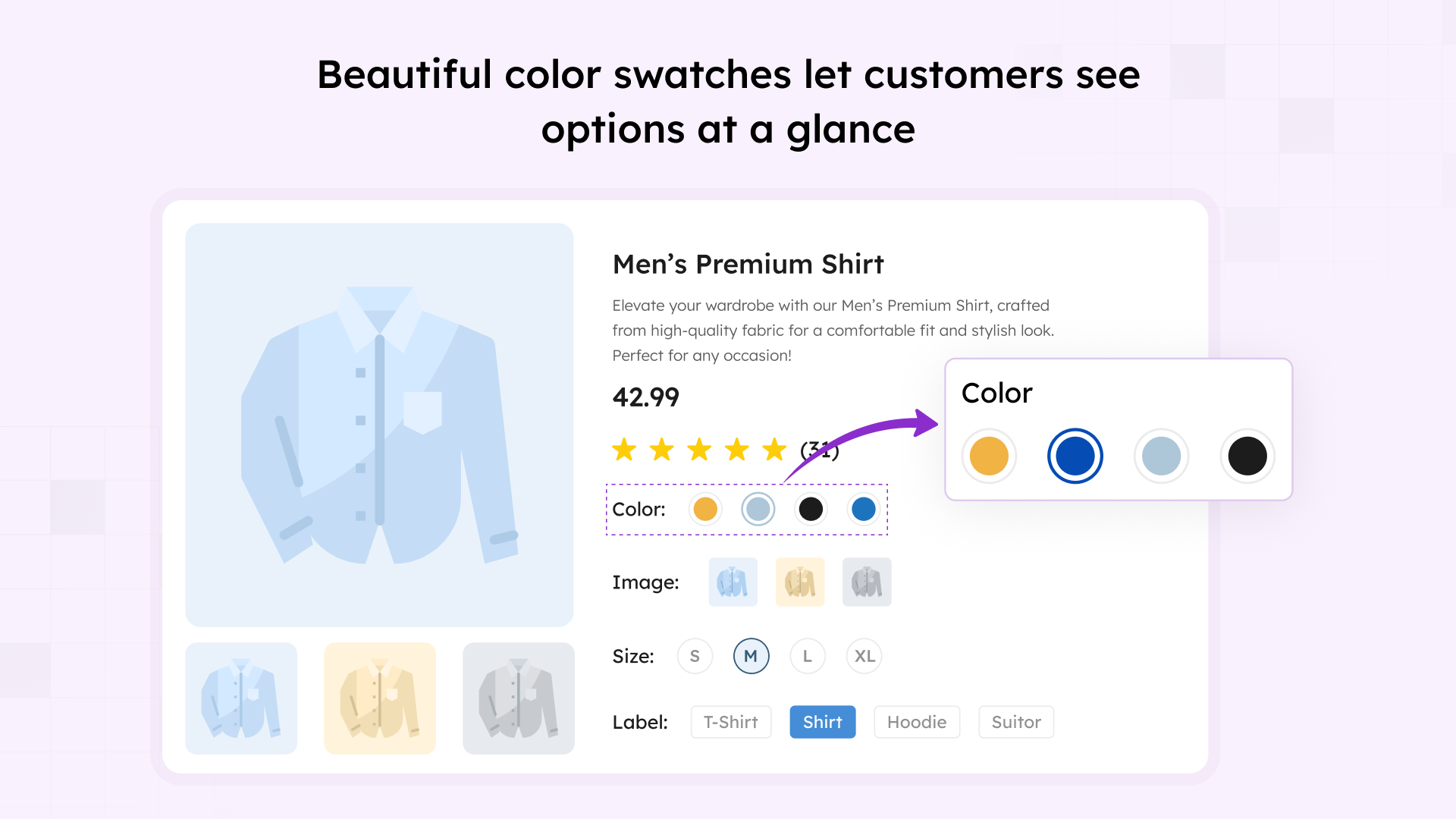The height and width of the screenshot is (819, 1456).
Task: Pick the dark blue swatch in Color popup
Action: [x=1075, y=456]
